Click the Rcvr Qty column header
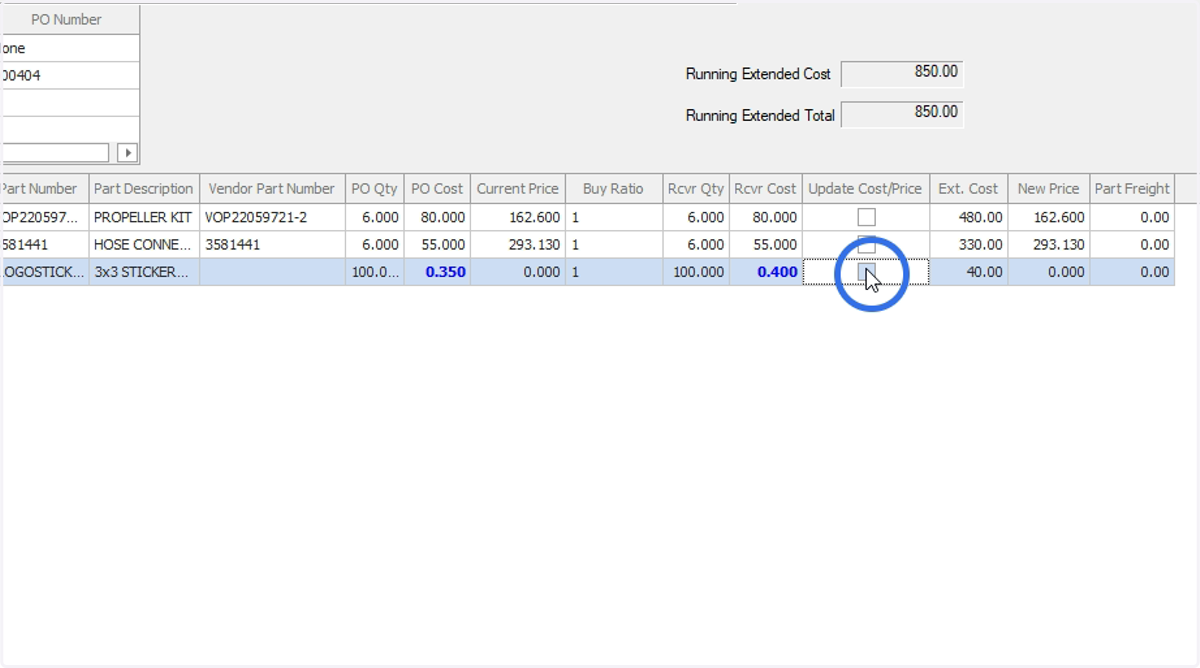The height and width of the screenshot is (668, 1200). click(x=695, y=188)
